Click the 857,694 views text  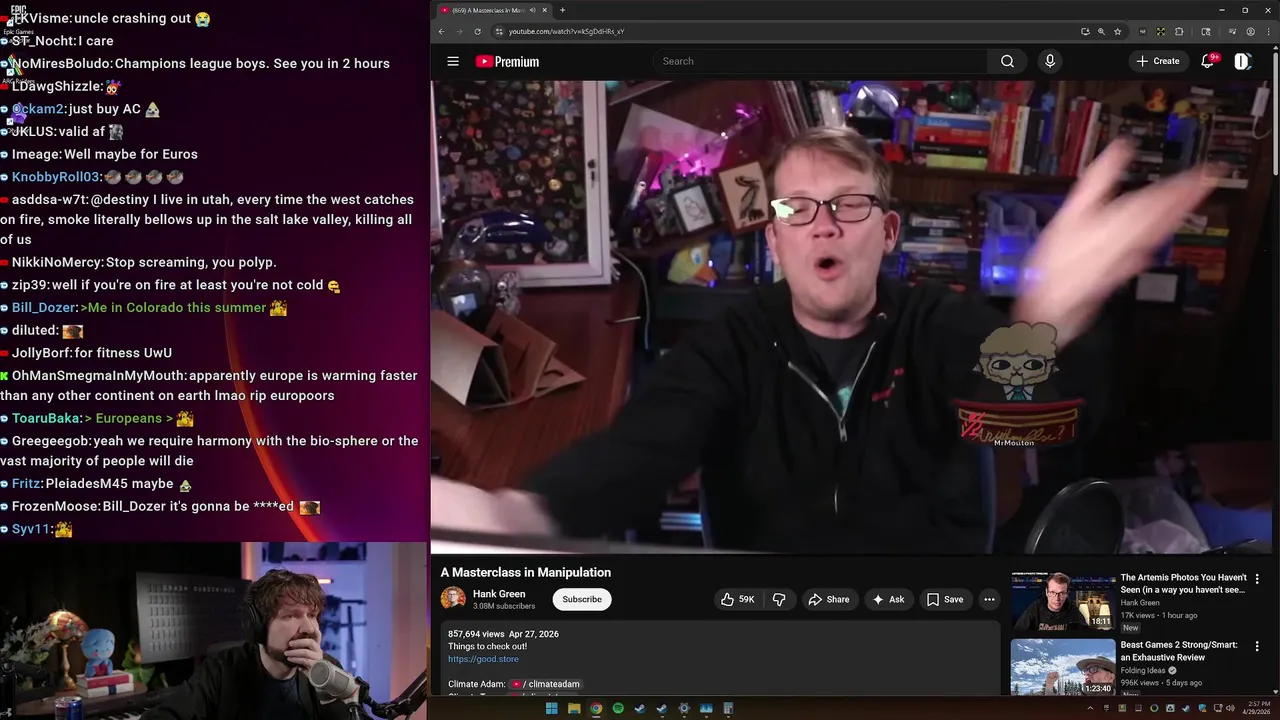point(476,634)
